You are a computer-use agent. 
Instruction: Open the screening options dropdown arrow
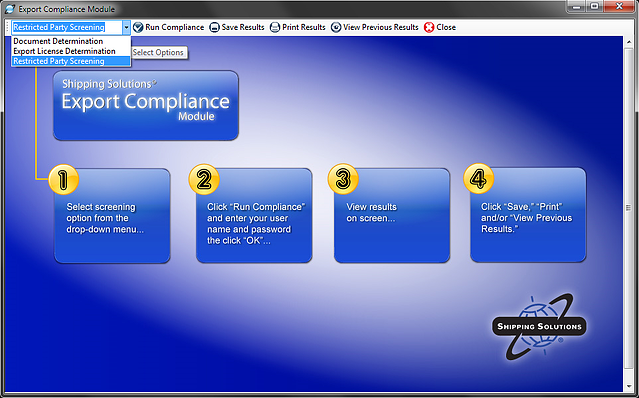point(126,28)
